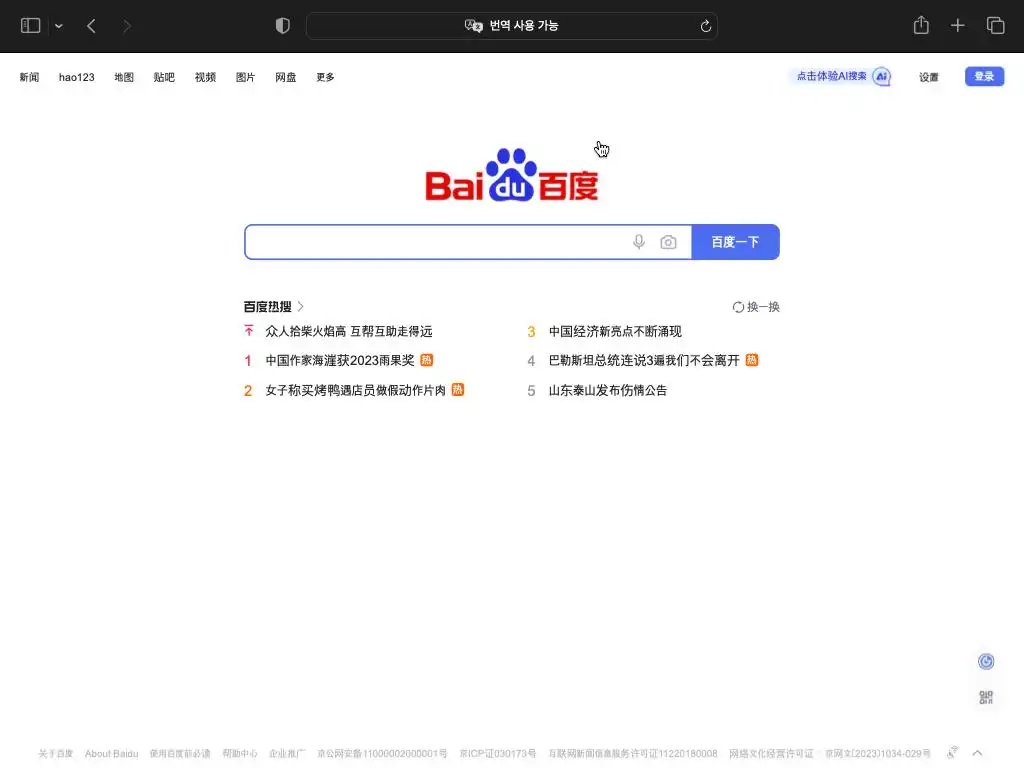Image resolution: width=1024 pixels, height=768 pixels.
Task: Open 关于百度 footer link
Action: click(x=56, y=754)
